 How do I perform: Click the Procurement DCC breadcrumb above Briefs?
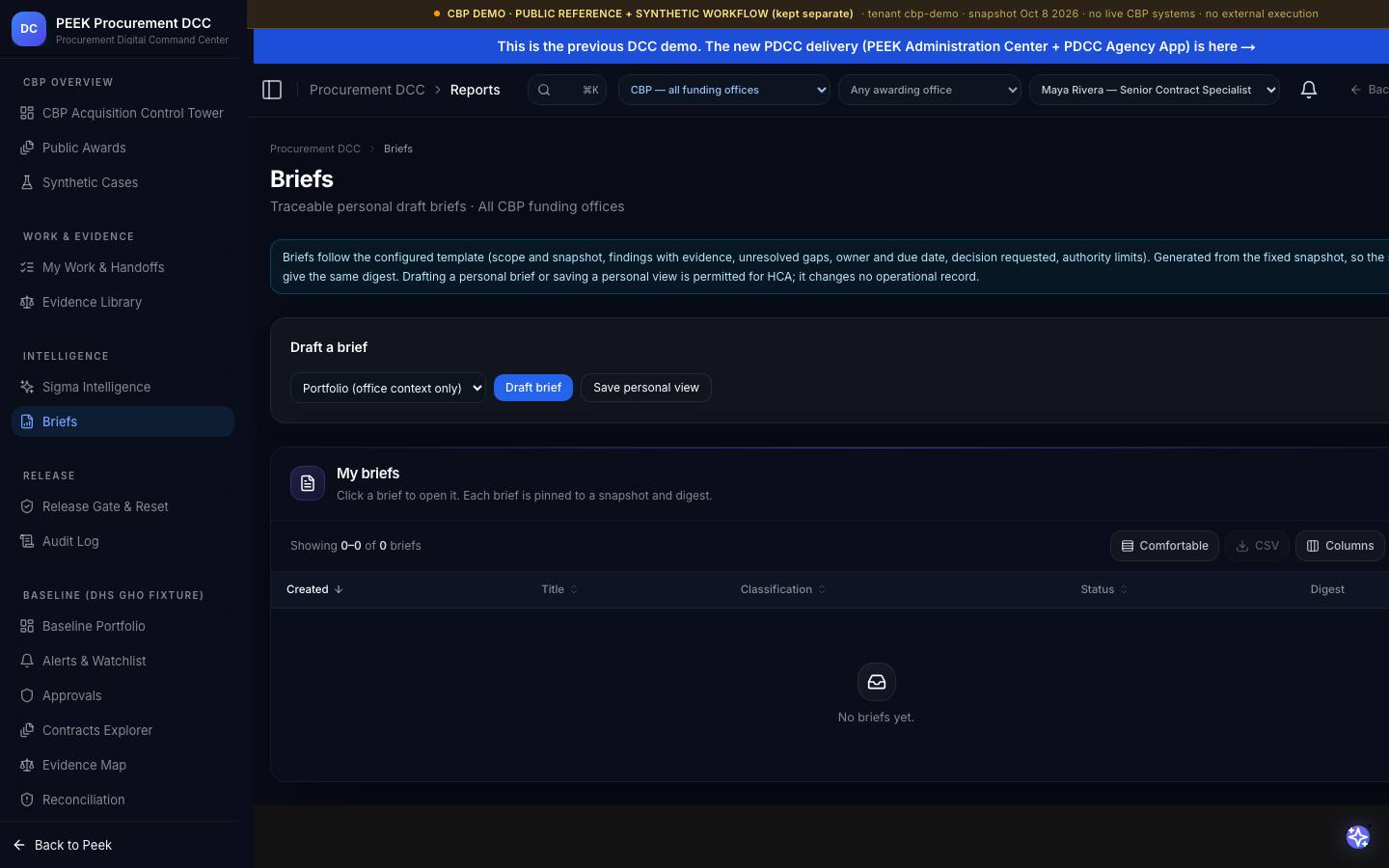[x=315, y=149]
